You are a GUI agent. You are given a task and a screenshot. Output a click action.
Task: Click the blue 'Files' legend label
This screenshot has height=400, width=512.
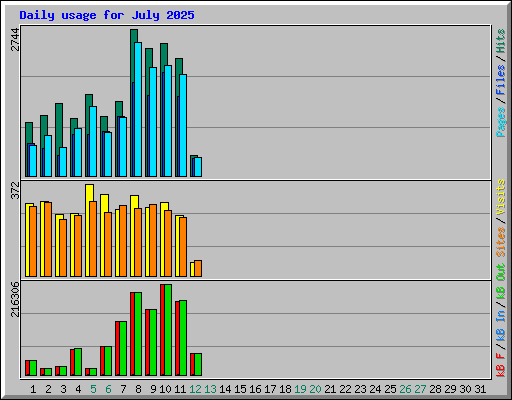pyautogui.click(x=501, y=79)
